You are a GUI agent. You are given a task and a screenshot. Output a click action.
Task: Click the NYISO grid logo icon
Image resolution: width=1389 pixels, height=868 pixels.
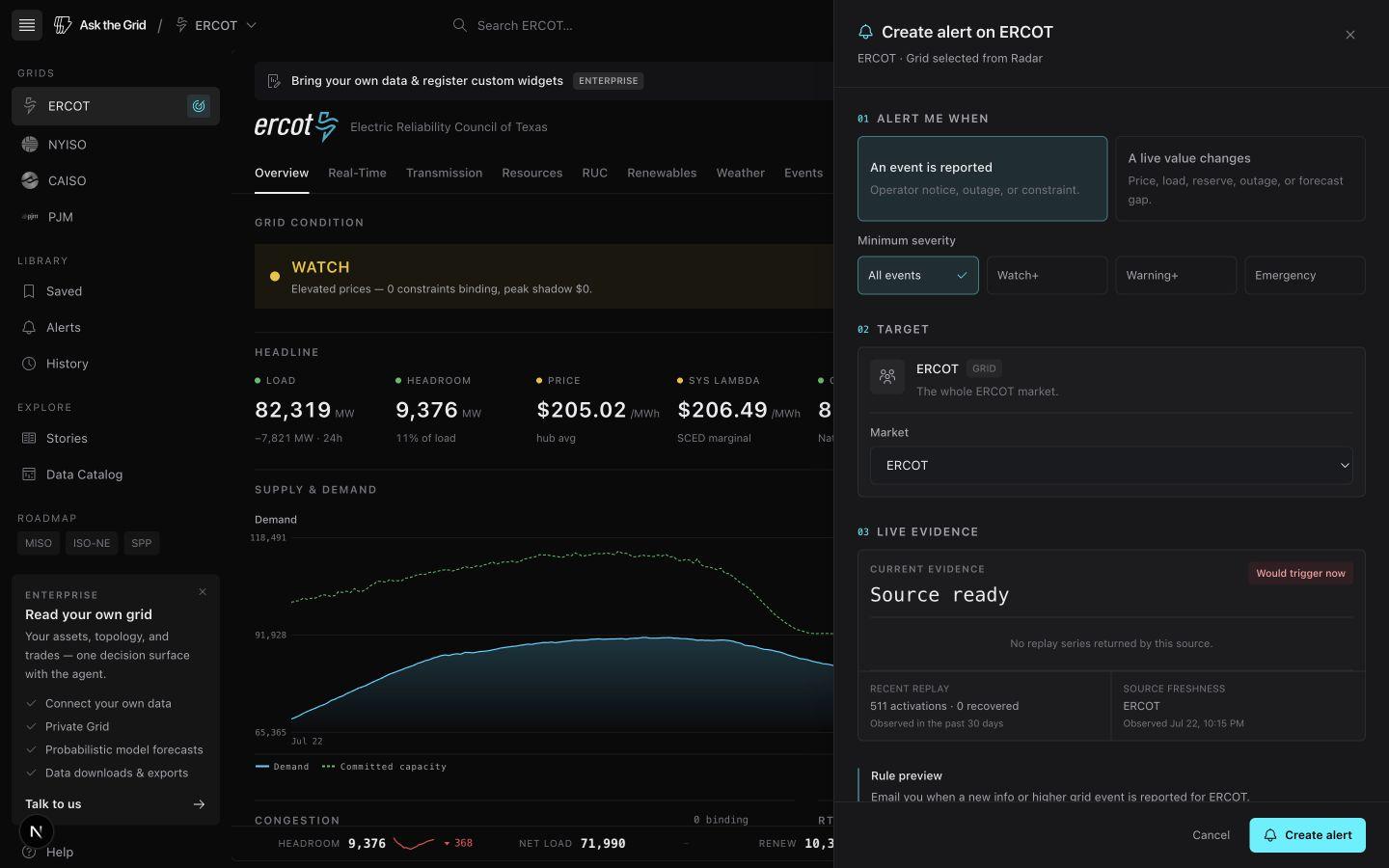(30, 145)
